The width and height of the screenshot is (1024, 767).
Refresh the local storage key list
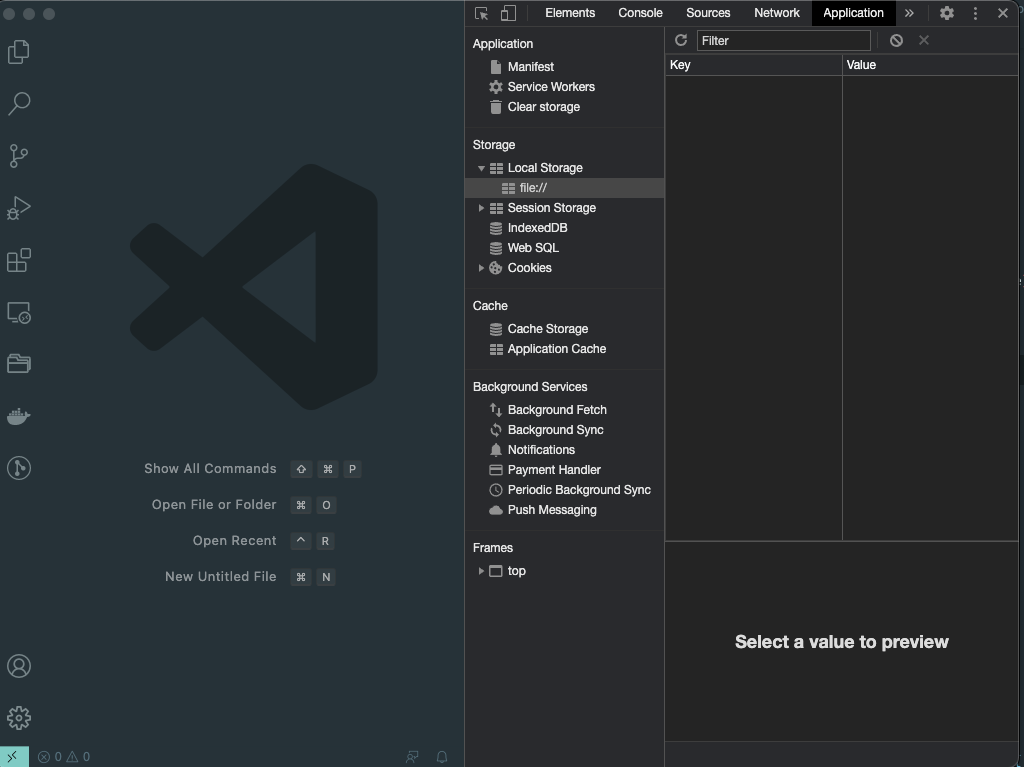click(x=681, y=40)
